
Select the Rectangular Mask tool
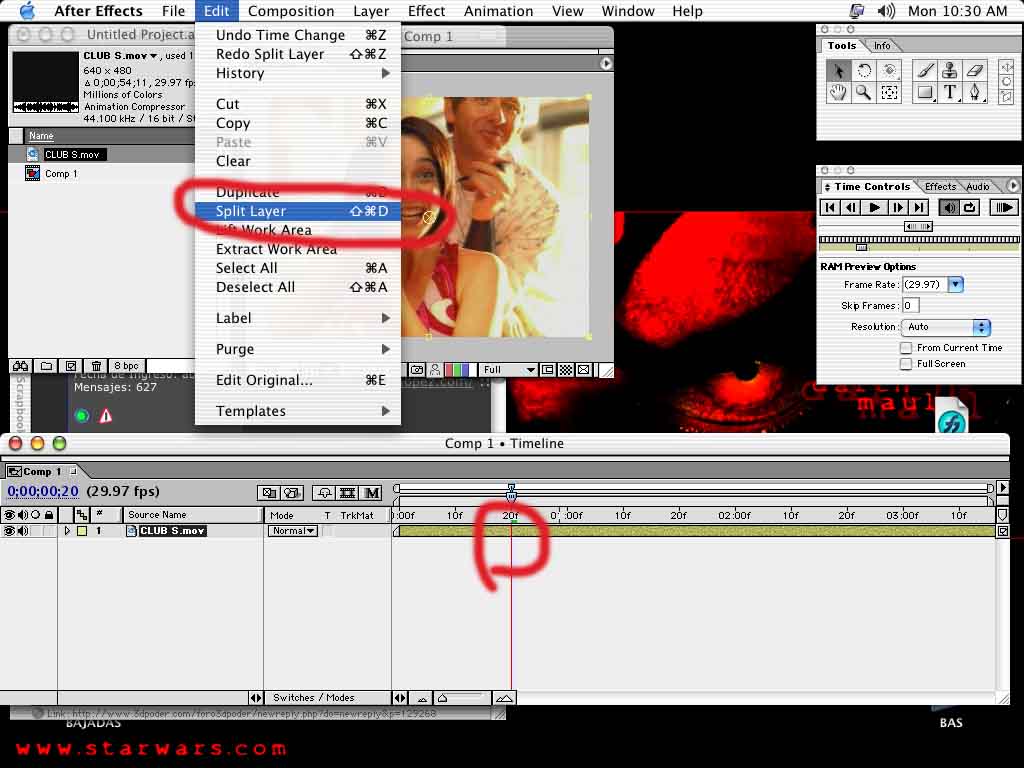coord(925,93)
